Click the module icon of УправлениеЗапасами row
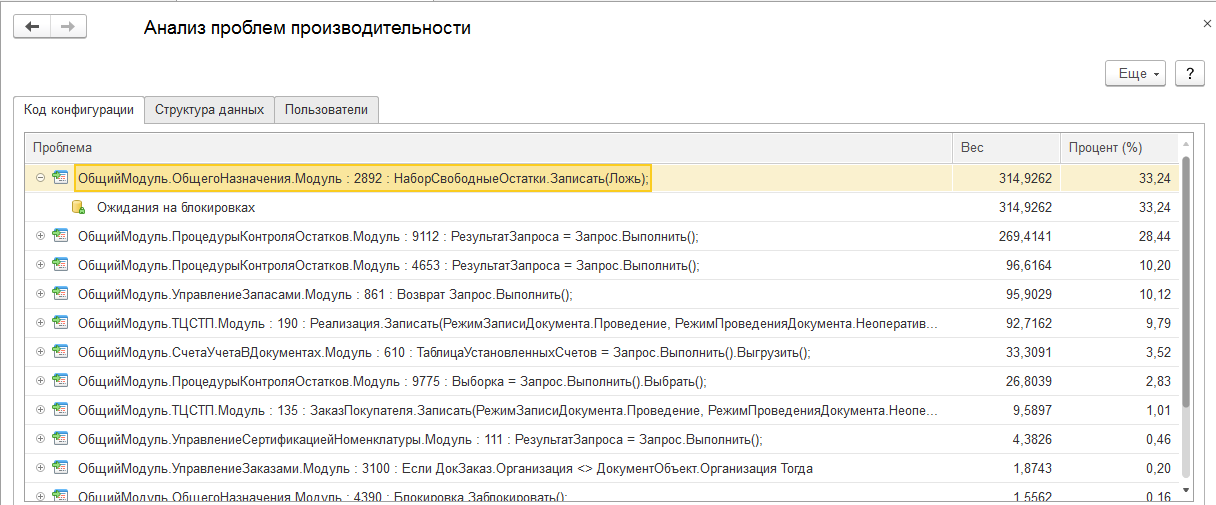The image size is (1216, 505). tap(60, 295)
